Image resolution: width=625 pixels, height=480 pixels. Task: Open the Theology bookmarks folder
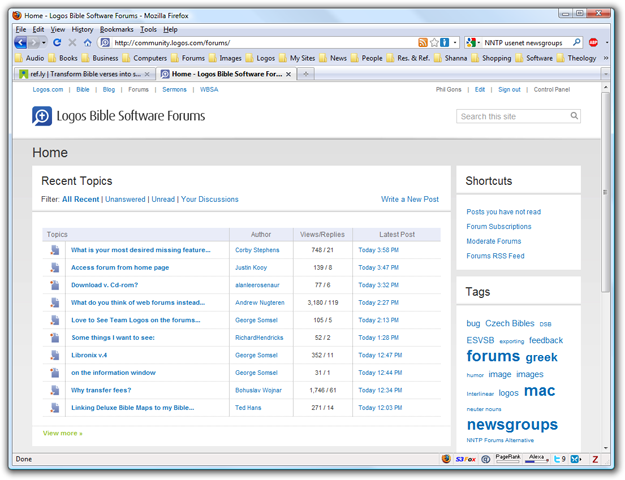tap(577, 58)
